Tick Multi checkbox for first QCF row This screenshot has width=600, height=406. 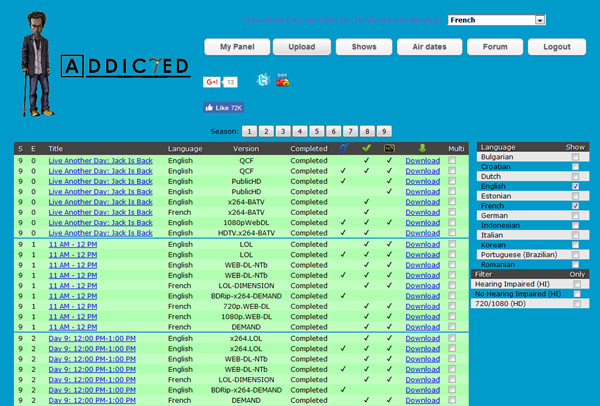pyautogui.click(x=455, y=160)
